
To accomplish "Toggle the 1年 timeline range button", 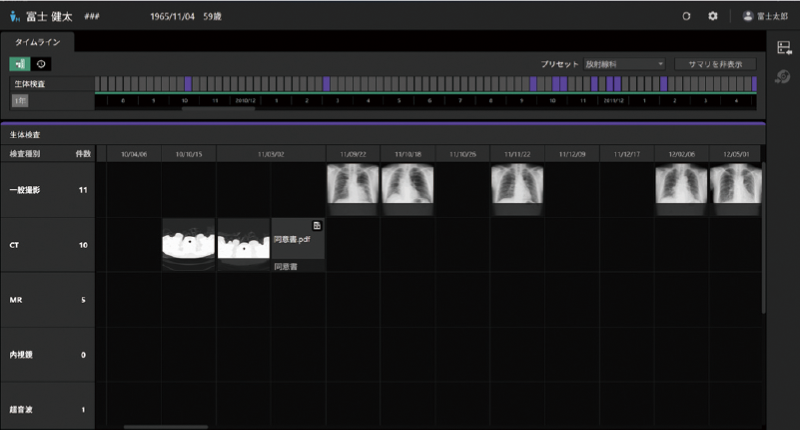I will click(20, 100).
